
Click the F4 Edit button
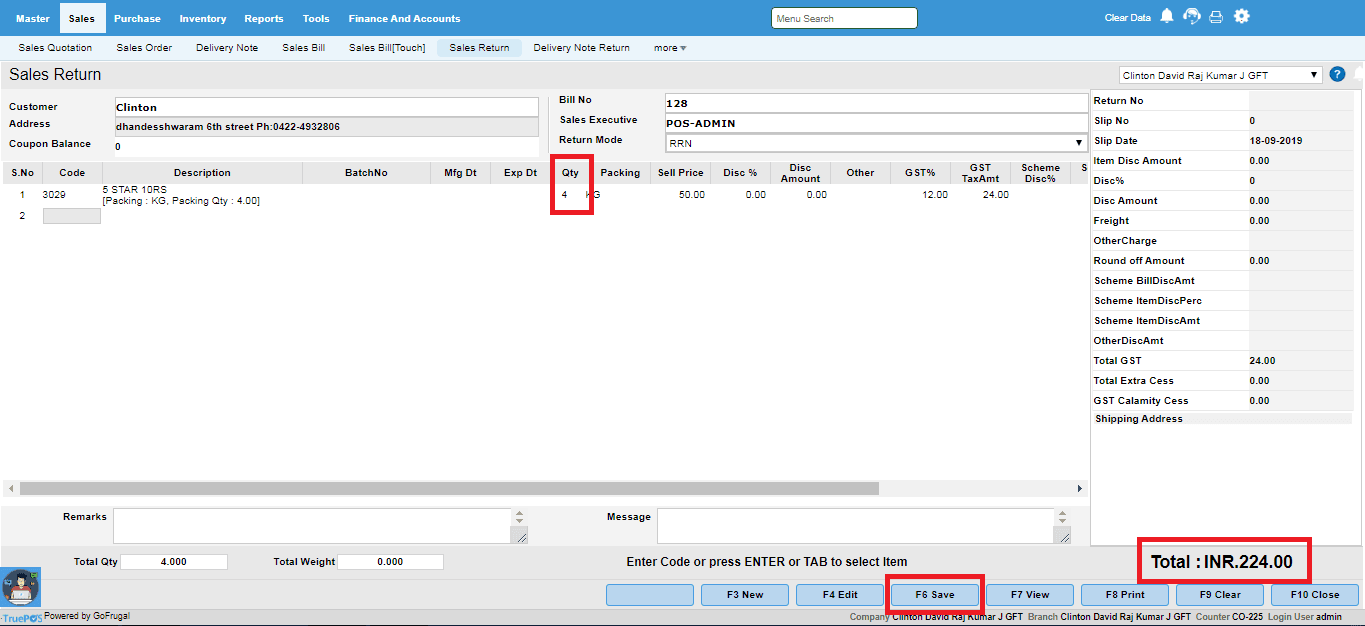click(840, 595)
